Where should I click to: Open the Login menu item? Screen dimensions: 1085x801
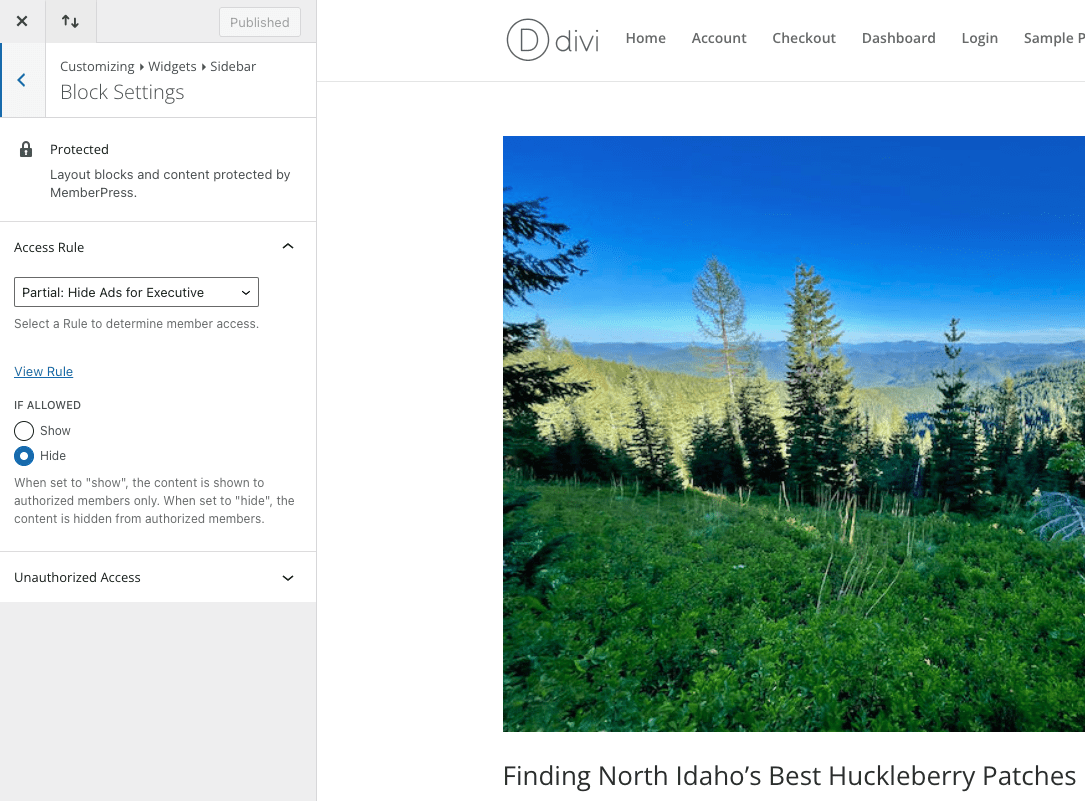coord(979,38)
